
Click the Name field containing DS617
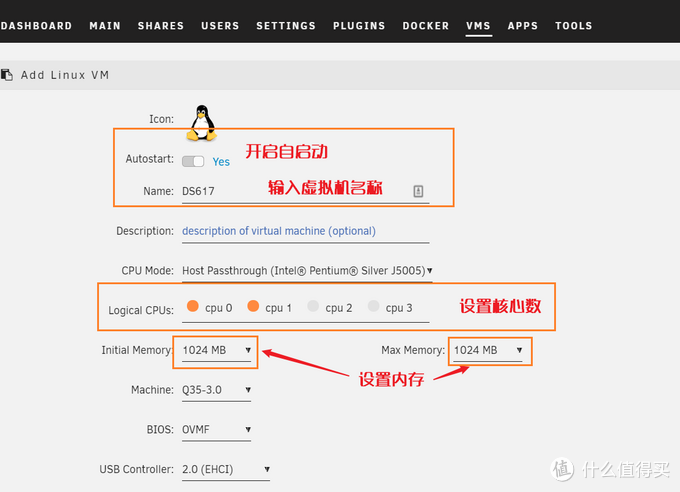[306, 191]
